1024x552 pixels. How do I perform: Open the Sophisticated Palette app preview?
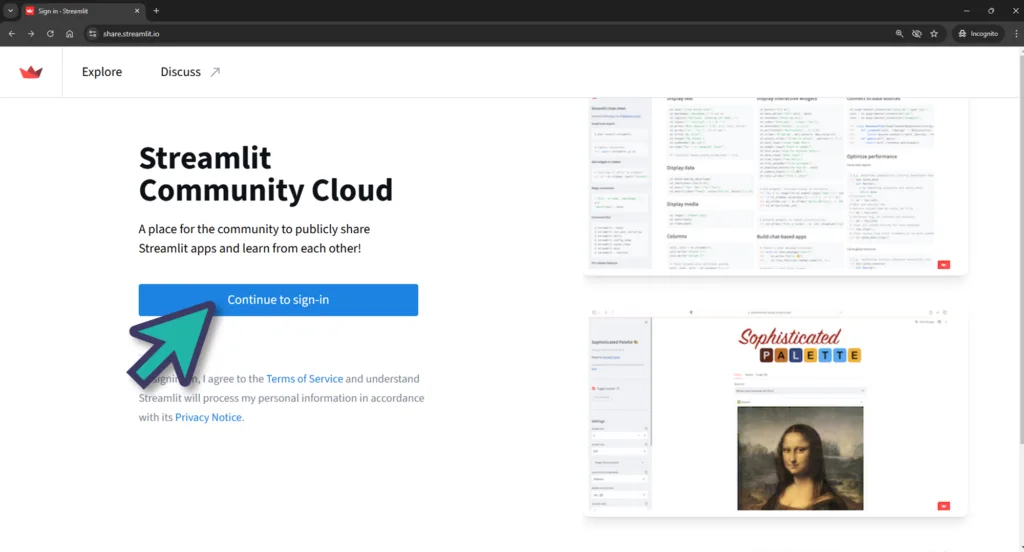click(775, 415)
